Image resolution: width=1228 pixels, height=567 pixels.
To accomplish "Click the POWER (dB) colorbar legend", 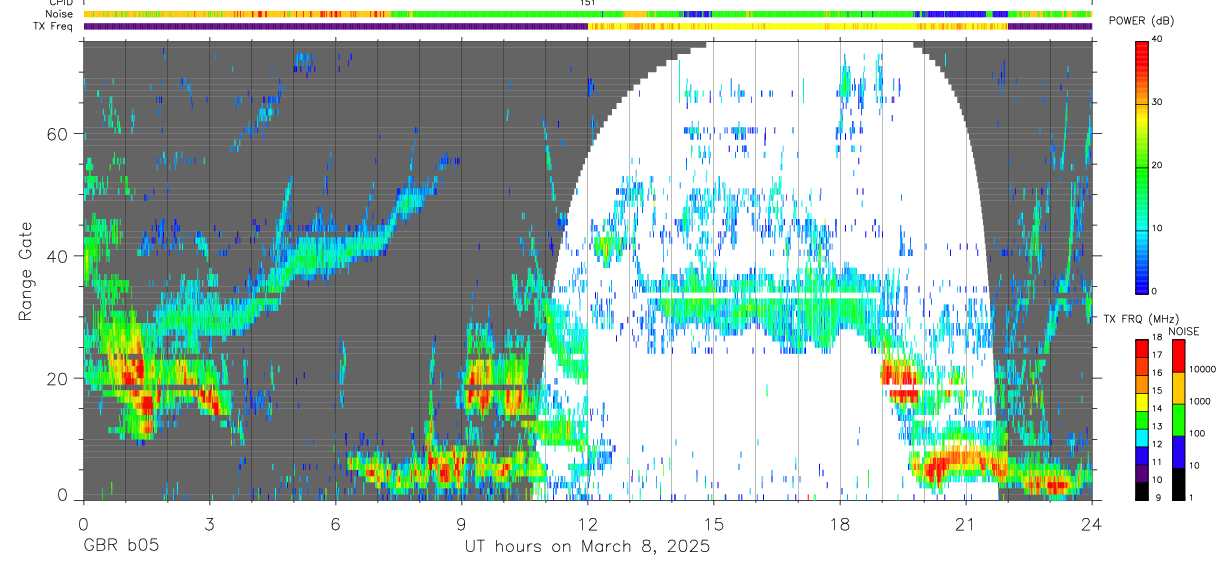I will point(1143,166).
